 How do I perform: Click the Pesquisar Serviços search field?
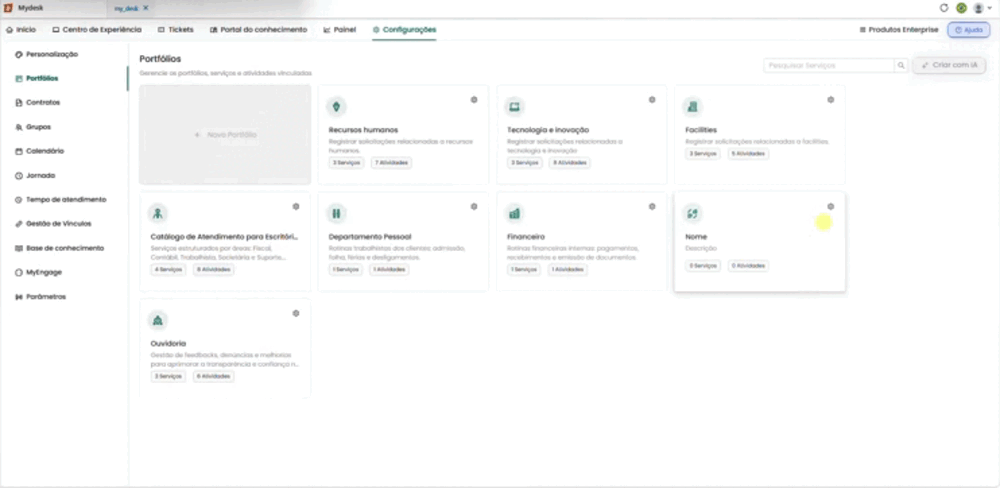[829, 66]
